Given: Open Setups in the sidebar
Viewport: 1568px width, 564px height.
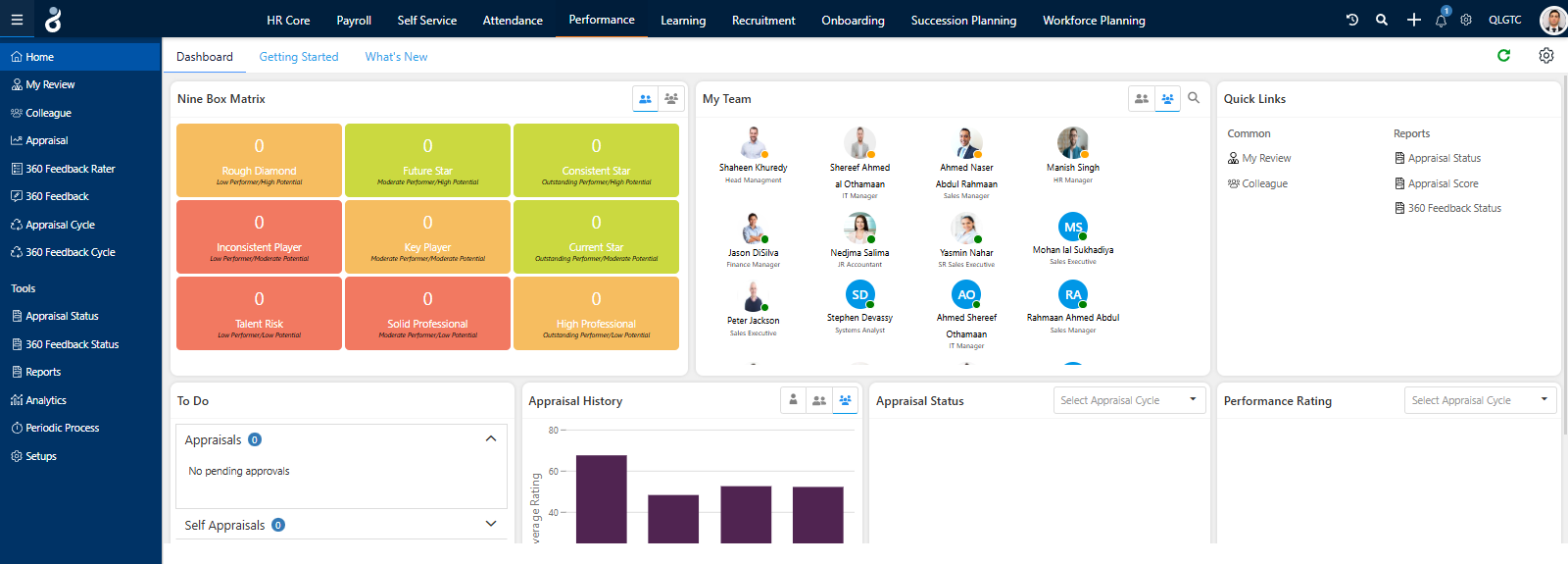Looking at the screenshot, I should pos(80,456).
